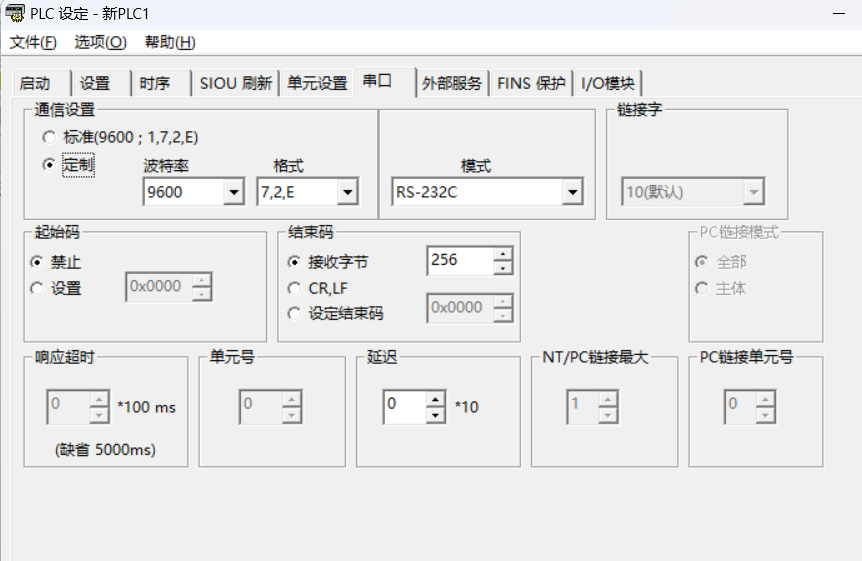
Task: Decrease the 延迟 delay value
Action: [435, 413]
